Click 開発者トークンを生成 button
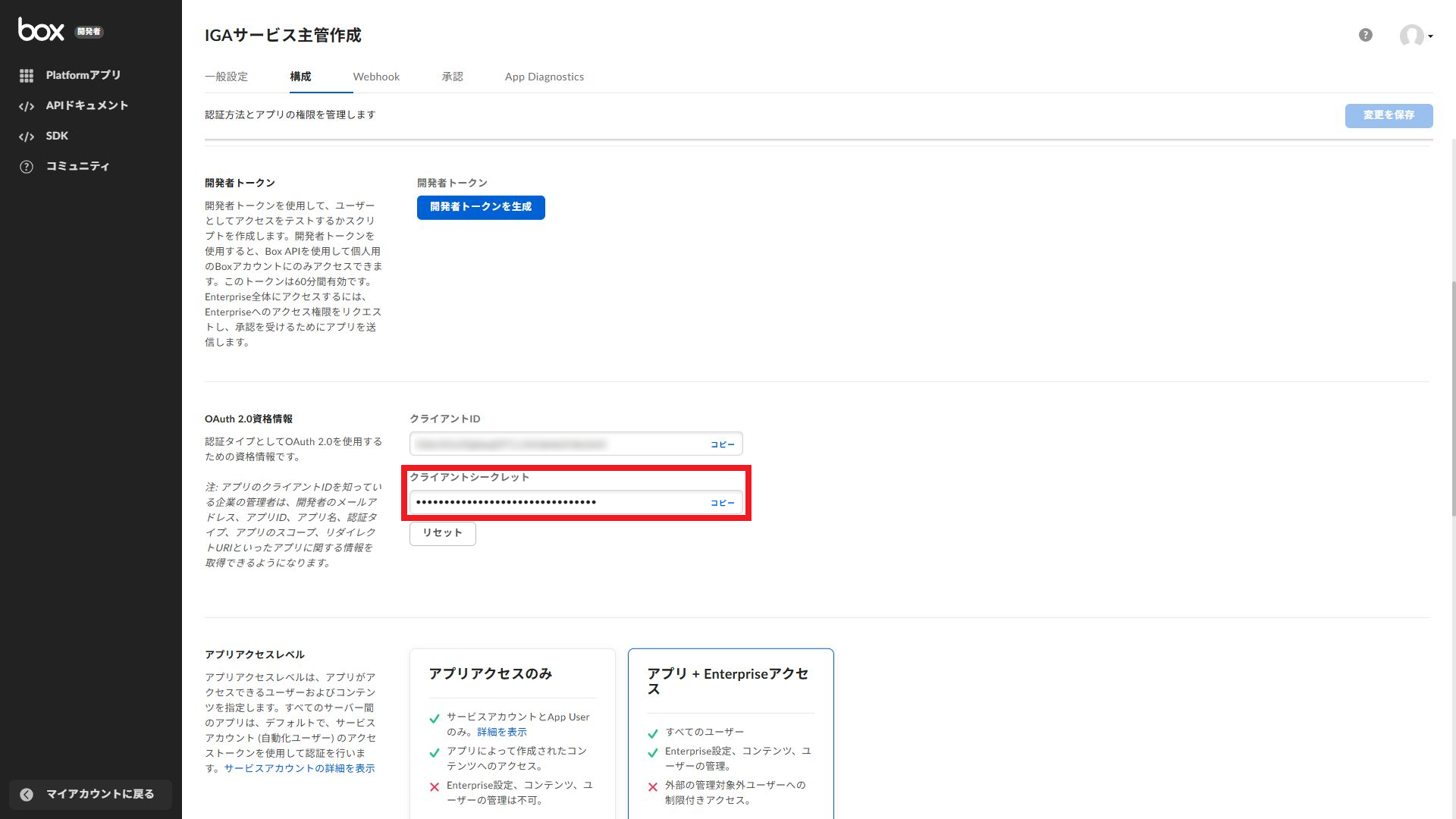Image resolution: width=1456 pixels, height=819 pixels. pyautogui.click(x=481, y=207)
